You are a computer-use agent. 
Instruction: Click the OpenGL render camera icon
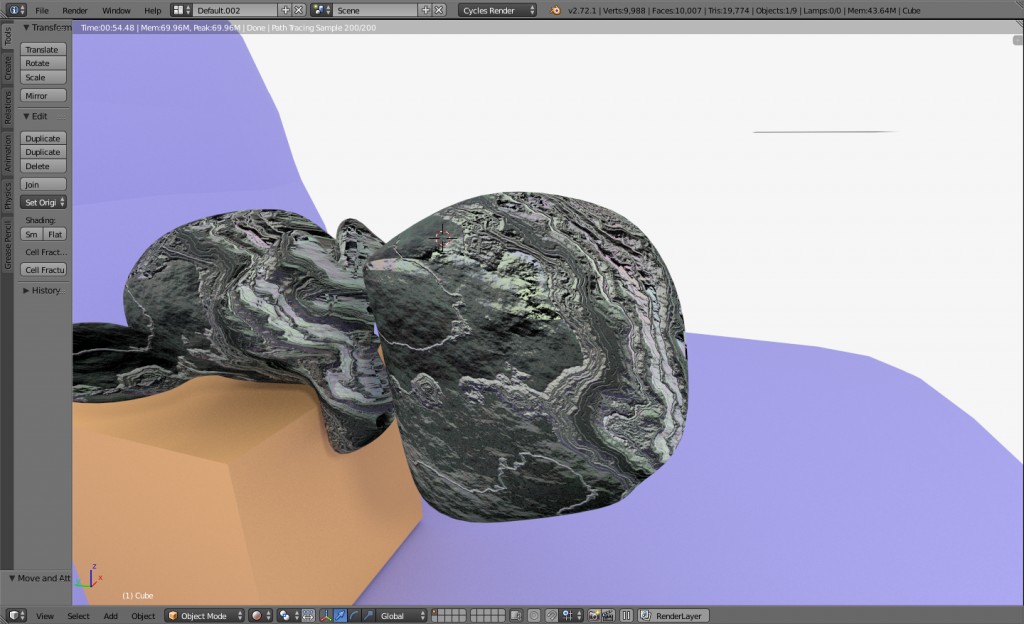pyautogui.click(x=594, y=615)
